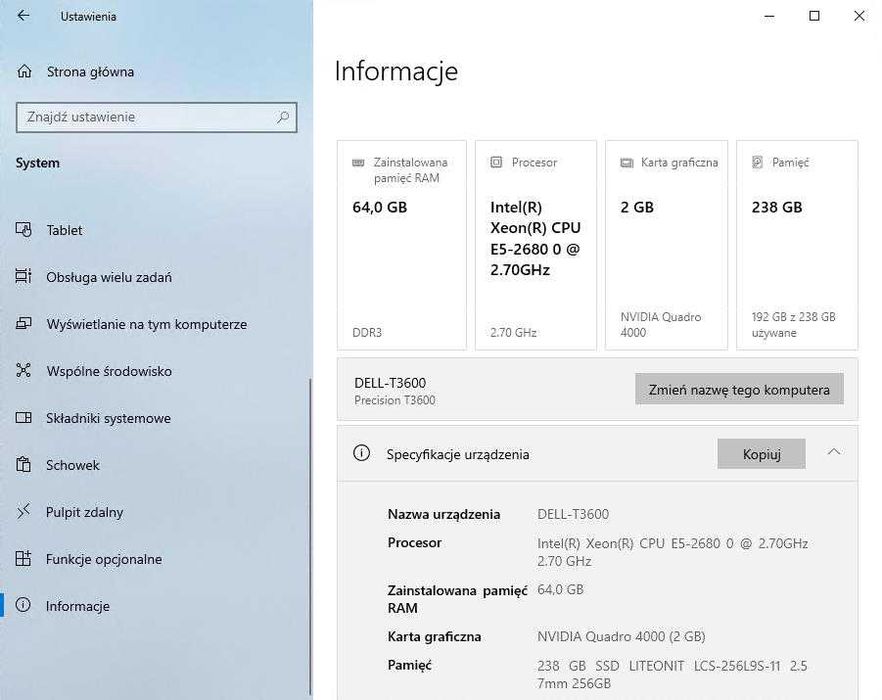Click Nazwa urządzenia value DELL-T3600
Image resolution: width=882 pixels, height=700 pixels.
click(573, 514)
